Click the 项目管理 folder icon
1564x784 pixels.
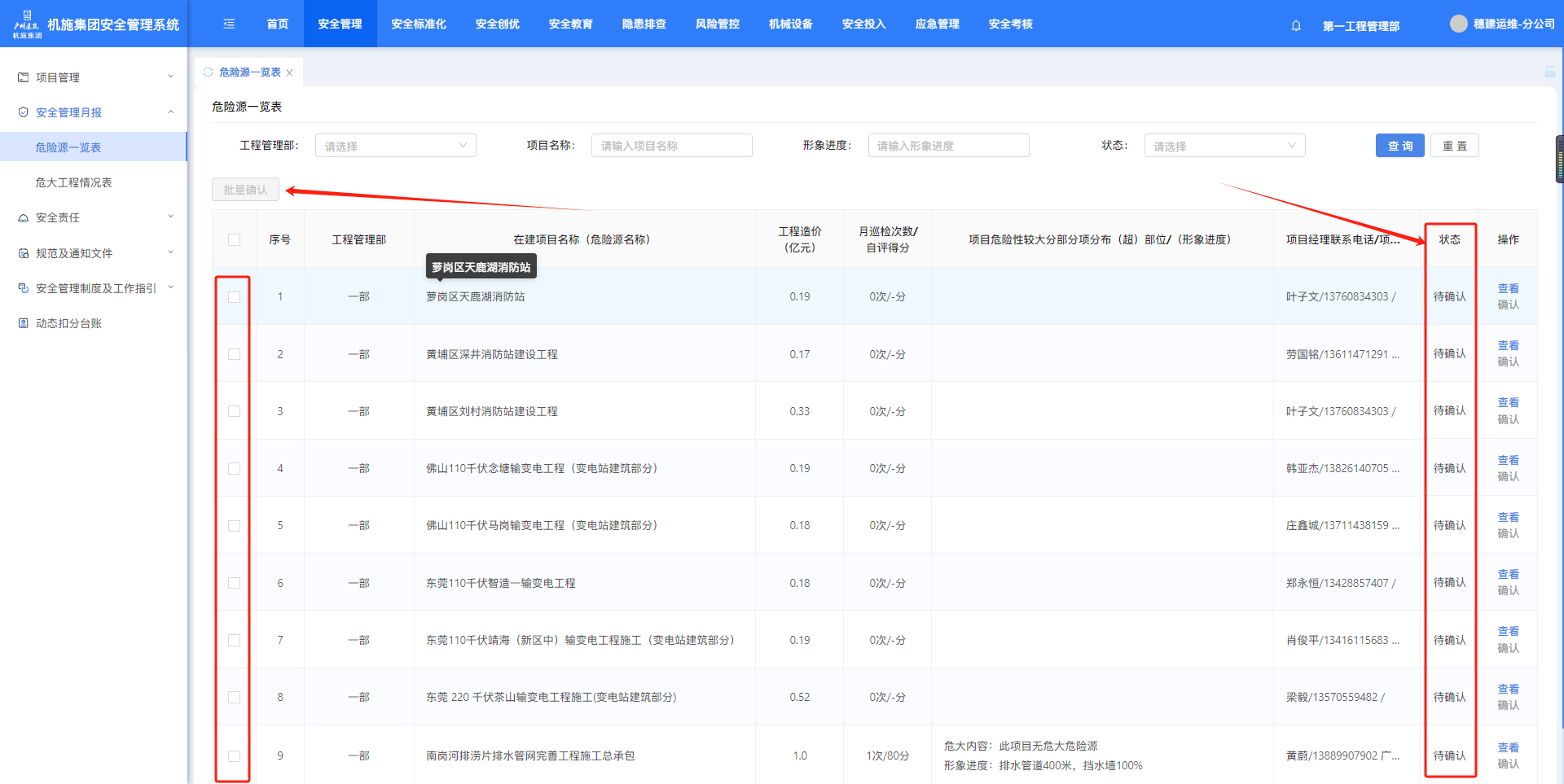(24, 77)
